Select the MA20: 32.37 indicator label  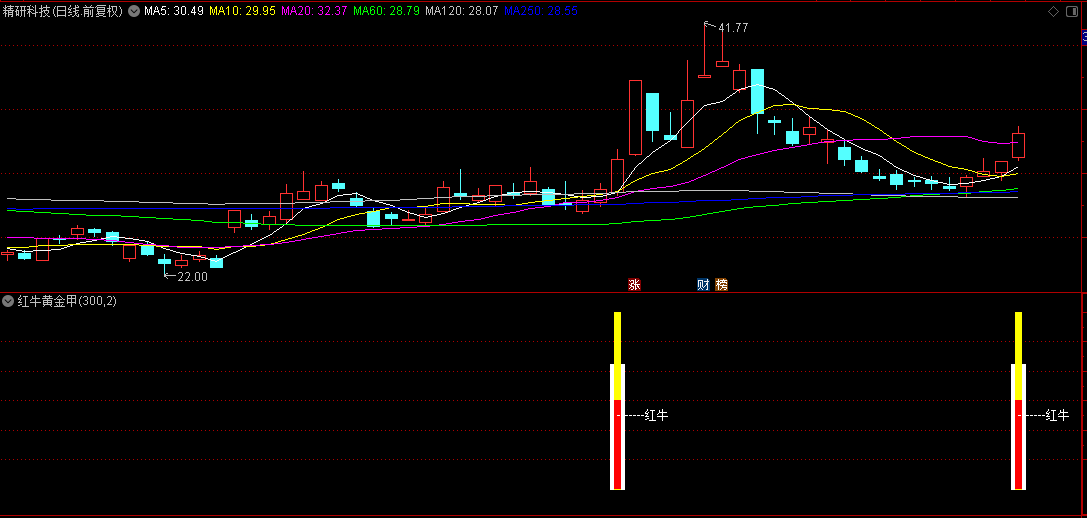point(313,11)
